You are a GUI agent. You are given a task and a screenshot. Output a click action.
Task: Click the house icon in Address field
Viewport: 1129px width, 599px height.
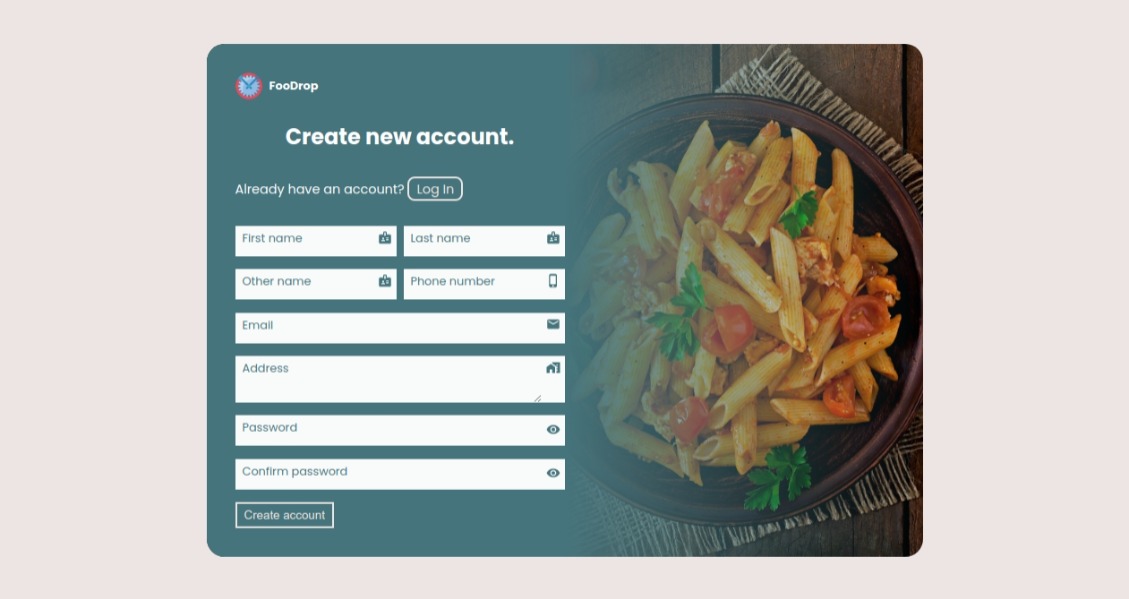point(553,368)
